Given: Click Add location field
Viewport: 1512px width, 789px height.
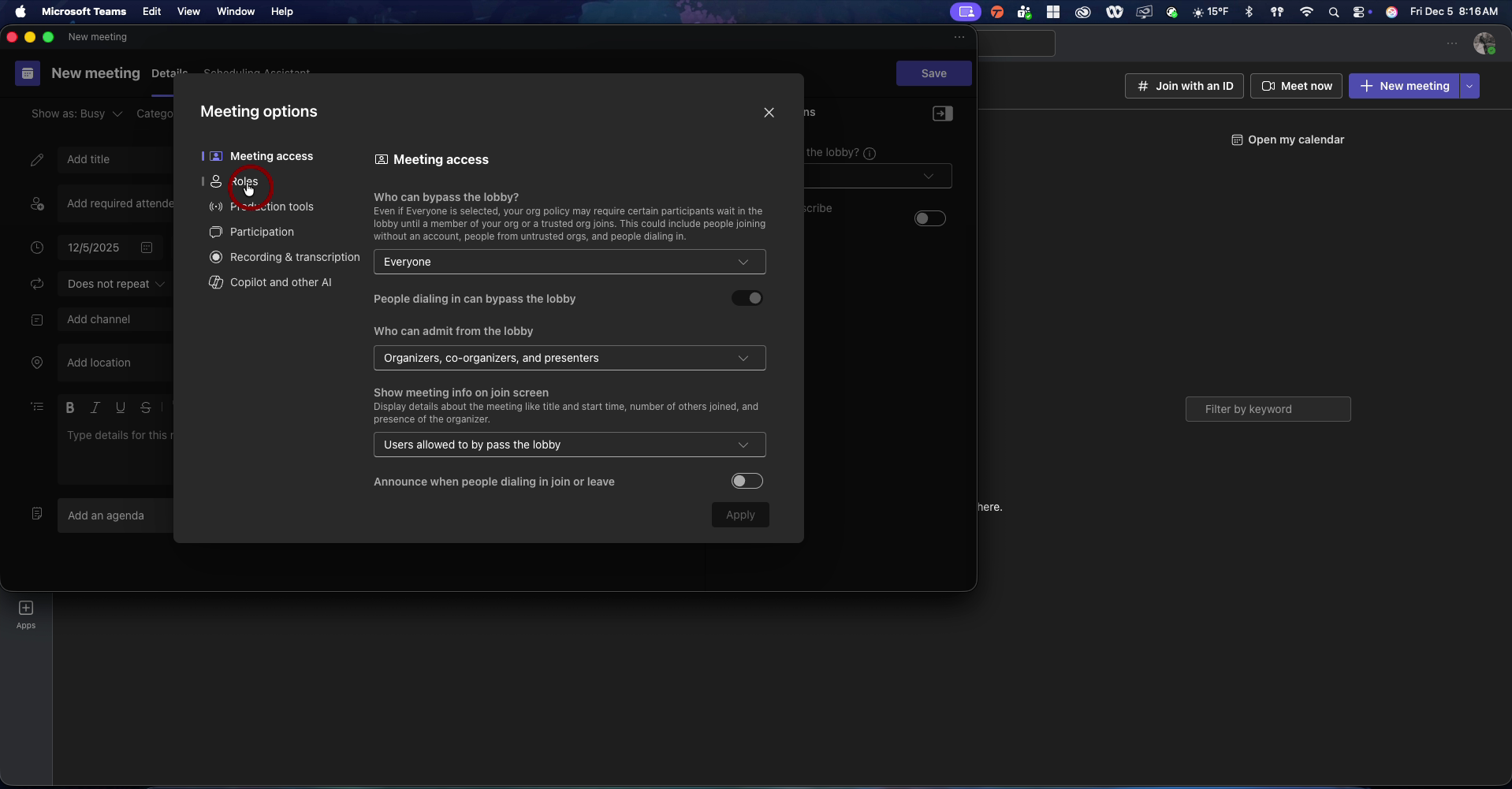Looking at the screenshot, I should pos(115,363).
